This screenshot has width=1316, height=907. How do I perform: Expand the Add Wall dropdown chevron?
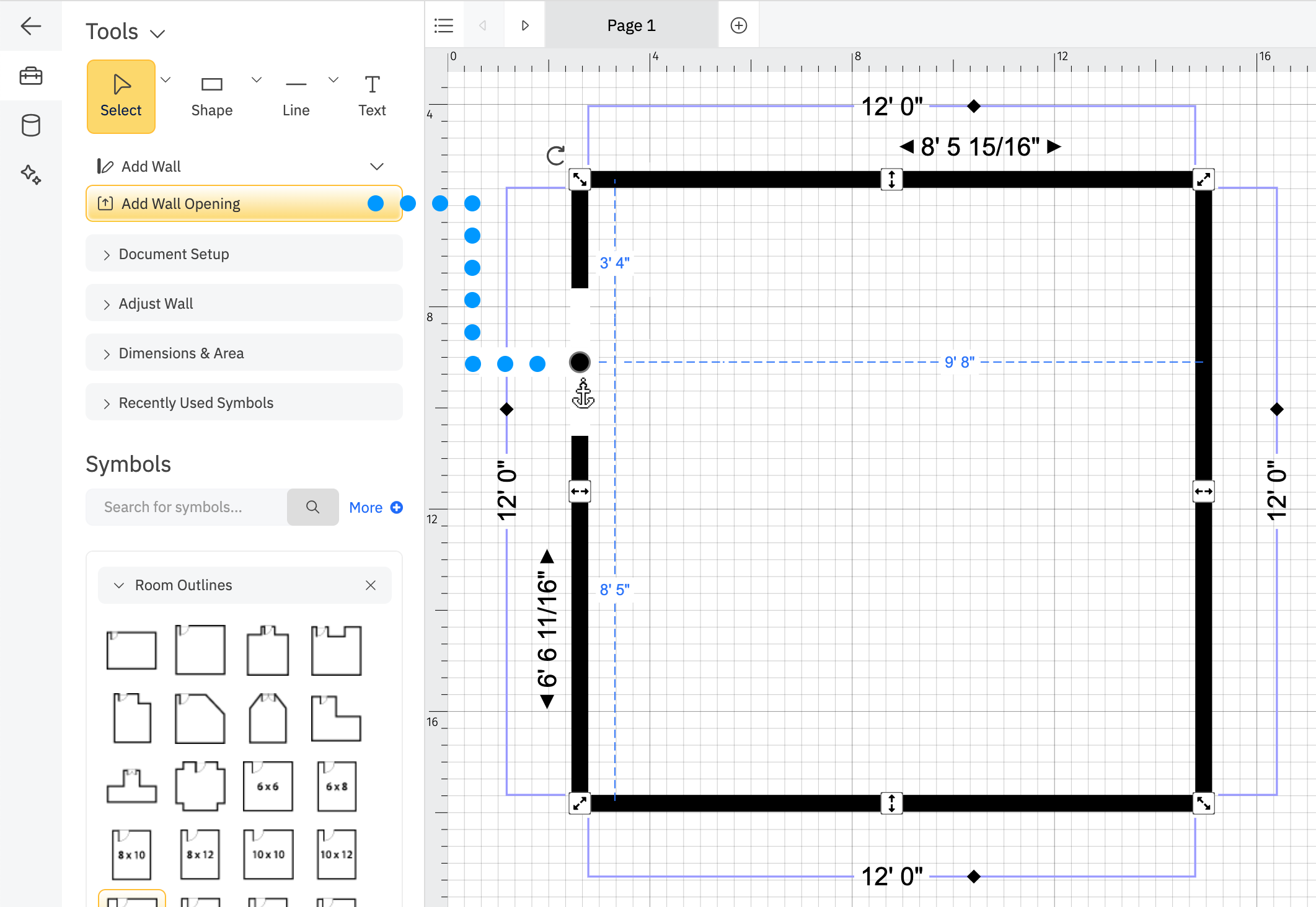coord(376,166)
